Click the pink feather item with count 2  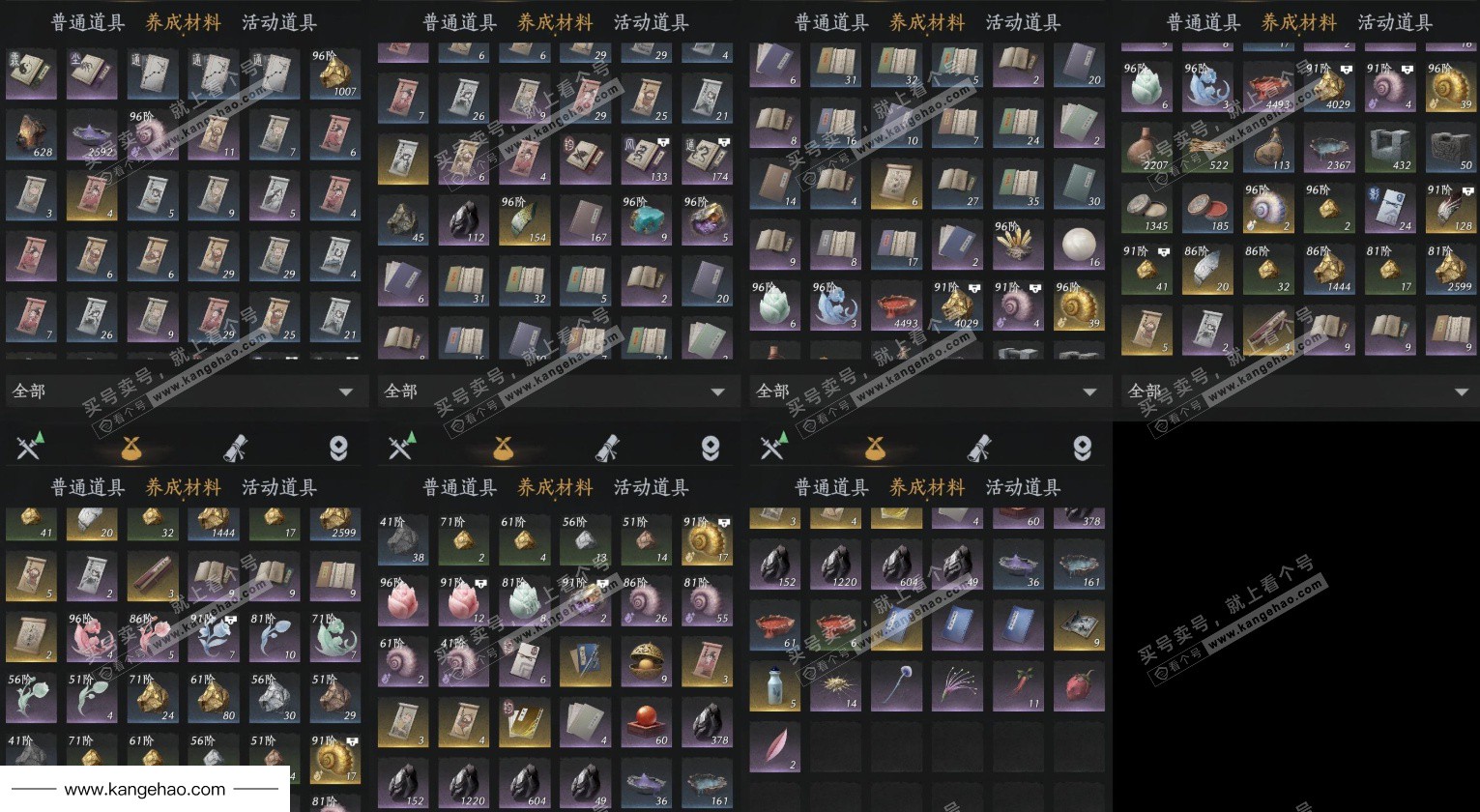(x=774, y=747)
